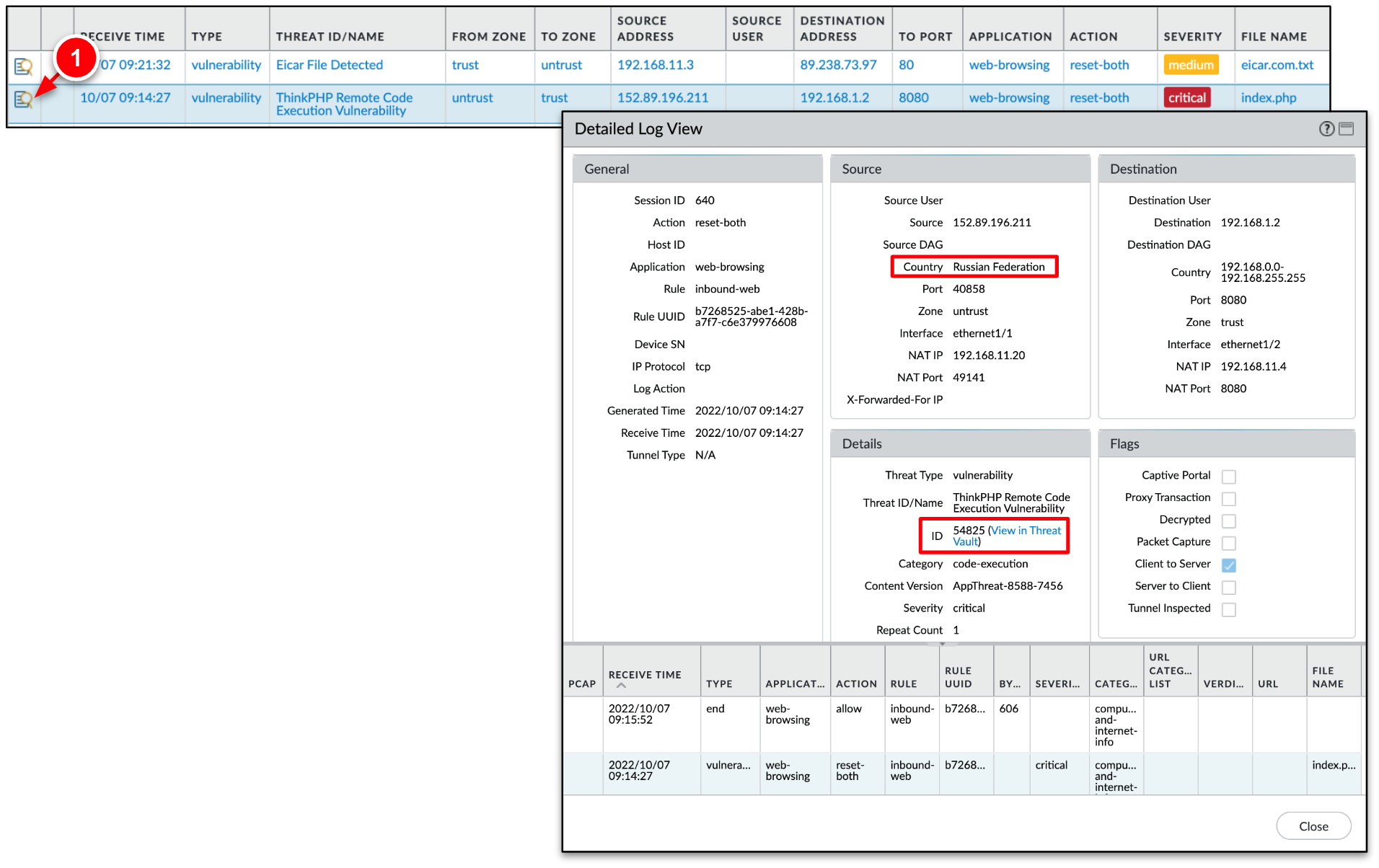1379x868 pixels.
Task: Open View in Threat Vault link
Action: click(x=1024, y=531)
